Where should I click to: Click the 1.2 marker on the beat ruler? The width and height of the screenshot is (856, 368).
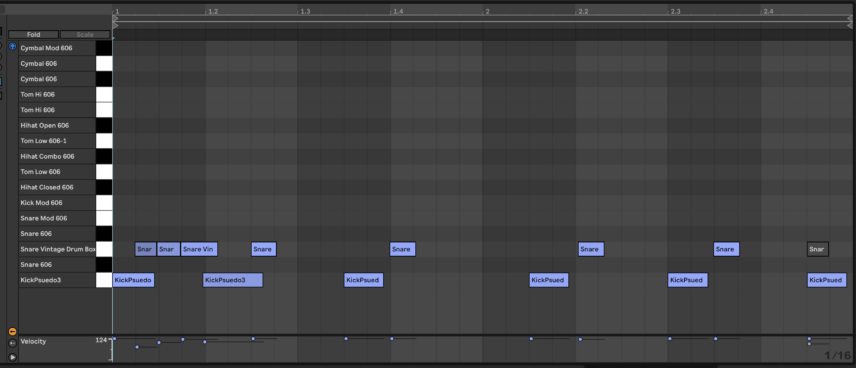(x=213, y=11)
